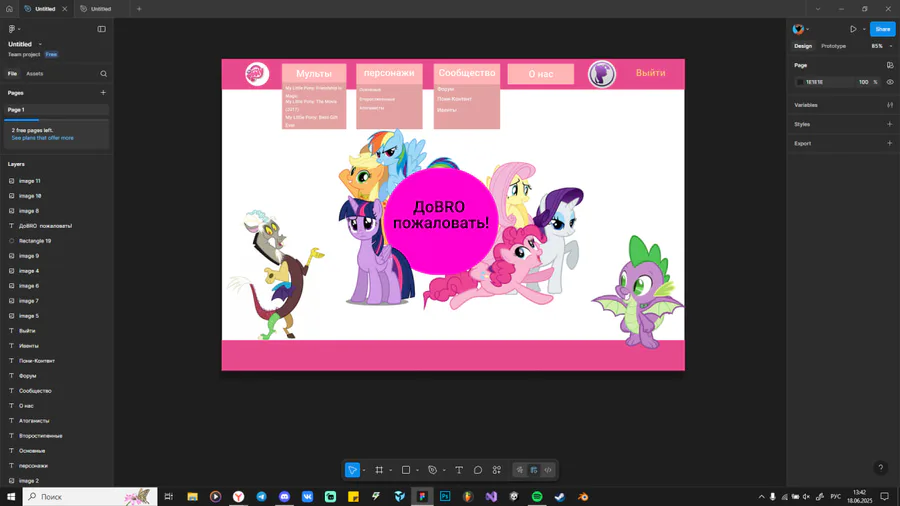This screenshot has height=506, width=900.
Task: Open Variables settings icon
Action: [x=890, y=105]
